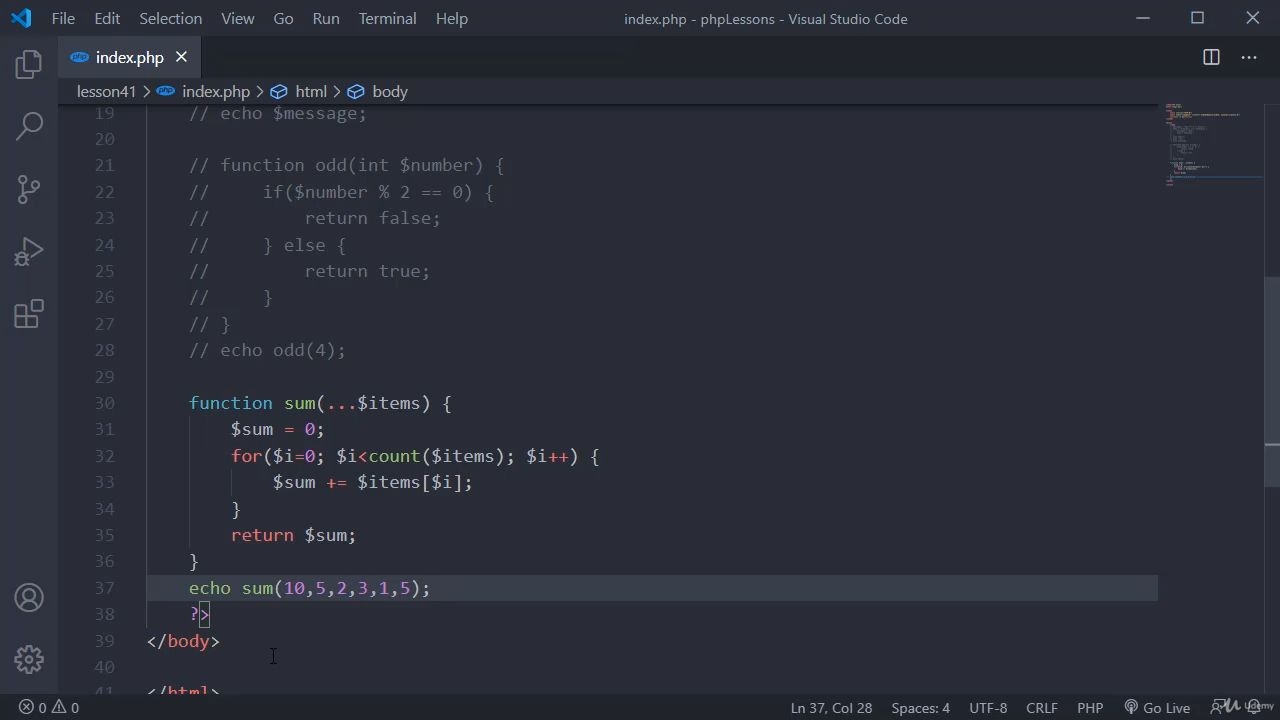
Task: Click the number 10 in sum call
Action: click(x=294, y=588)
